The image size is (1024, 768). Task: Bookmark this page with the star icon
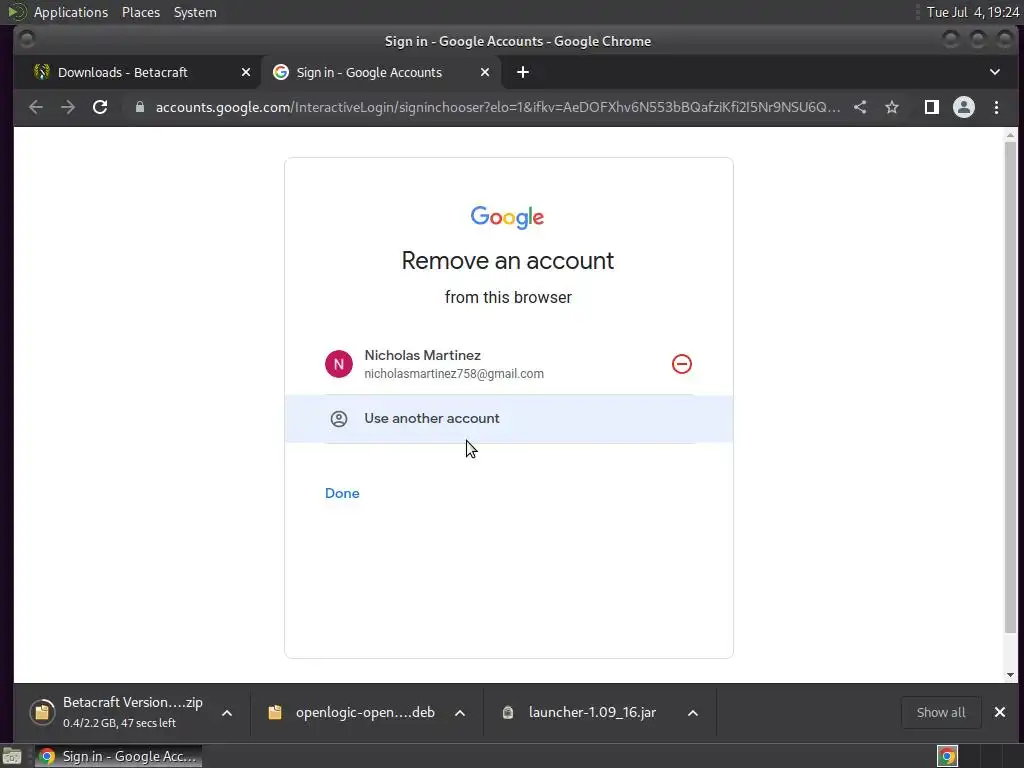click(892, 107)
